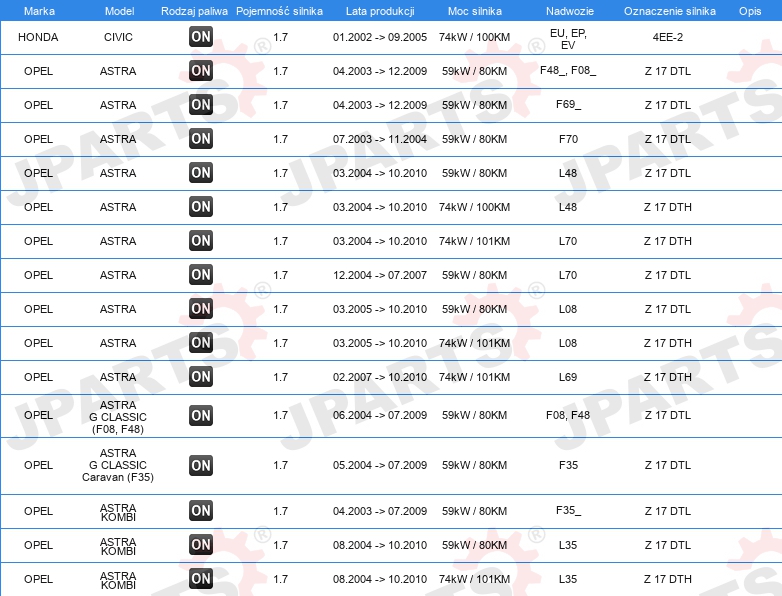Select the F70 body cell

pos(568,139)
